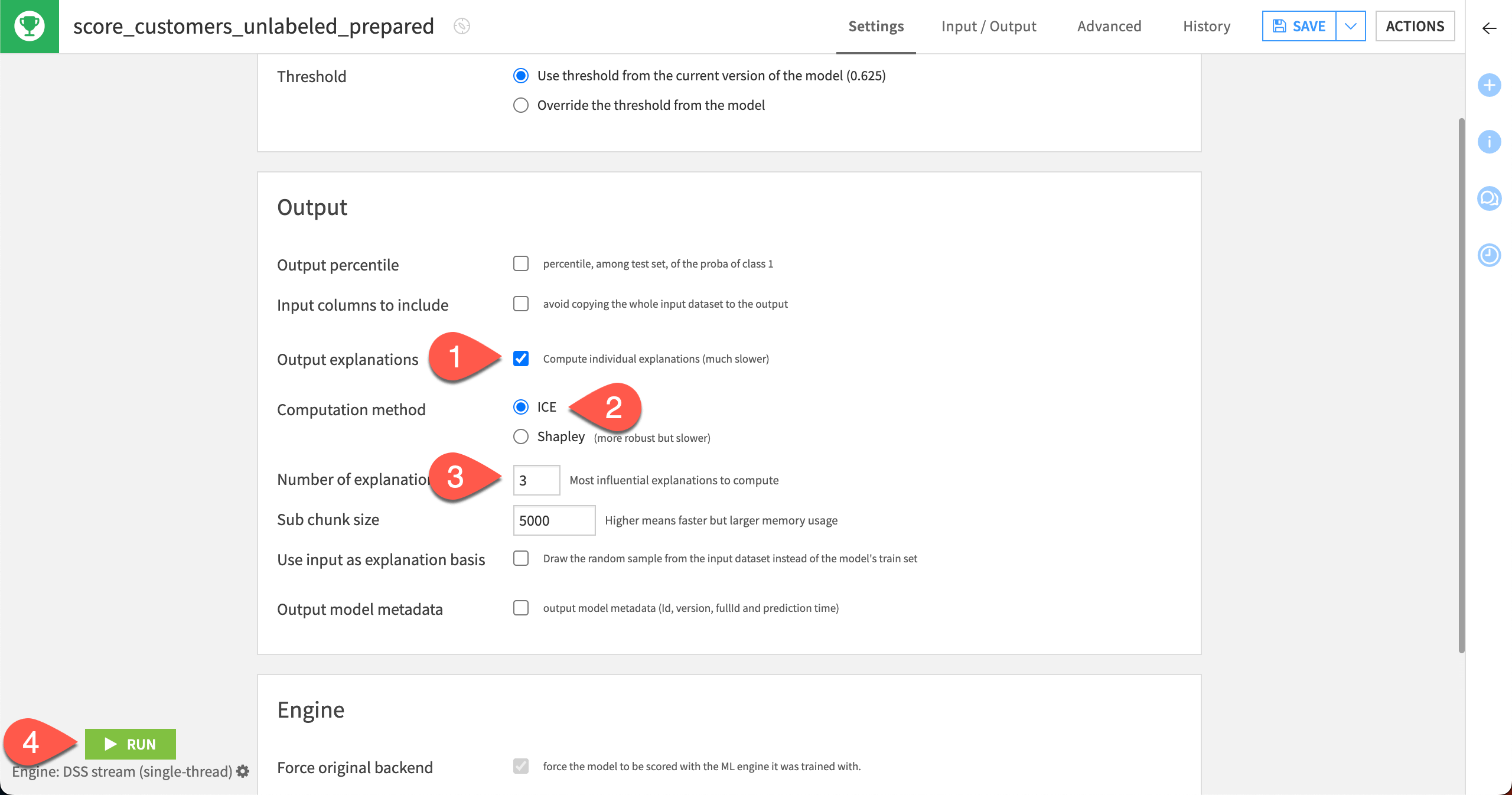Viewport: 1512px width, 795px height.
Task: Enable Input columns to include checkbox
Action: (x=520, y=304)
